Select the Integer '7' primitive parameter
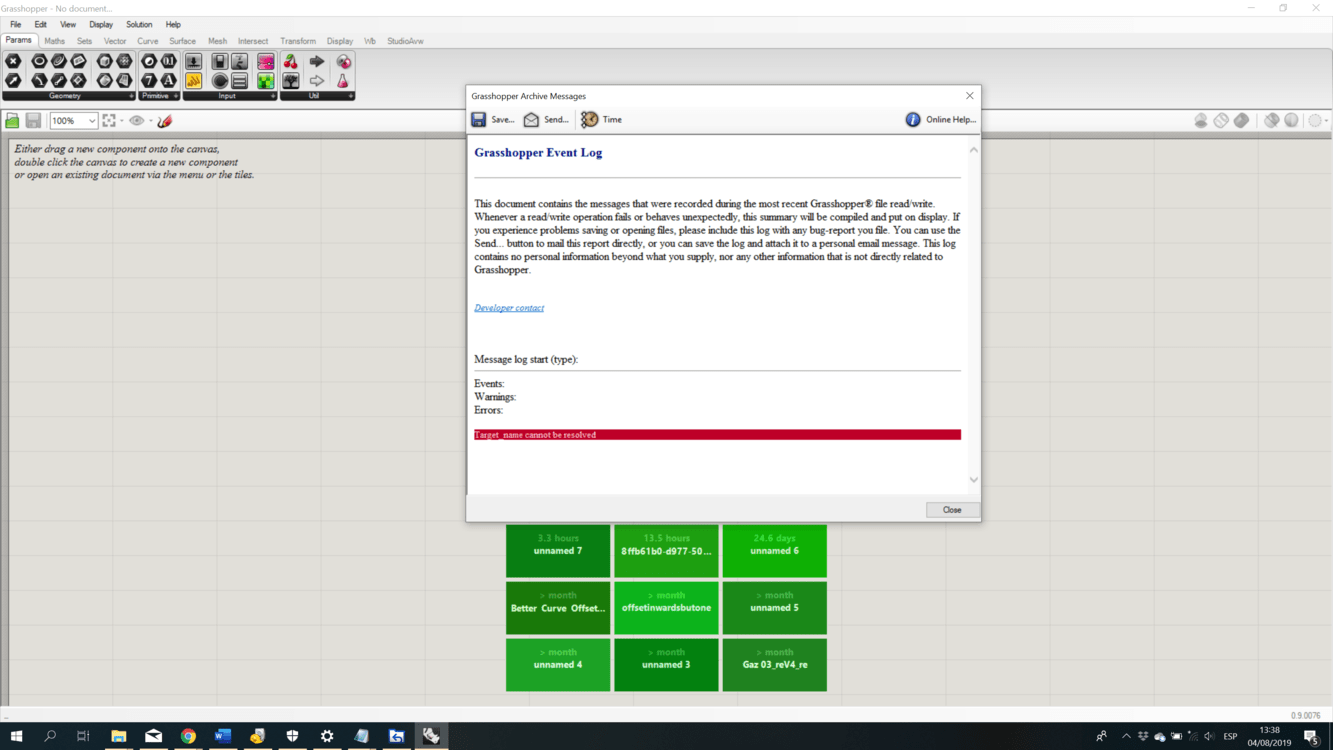This screenshot has width=1333, height=750. [149, 80]
